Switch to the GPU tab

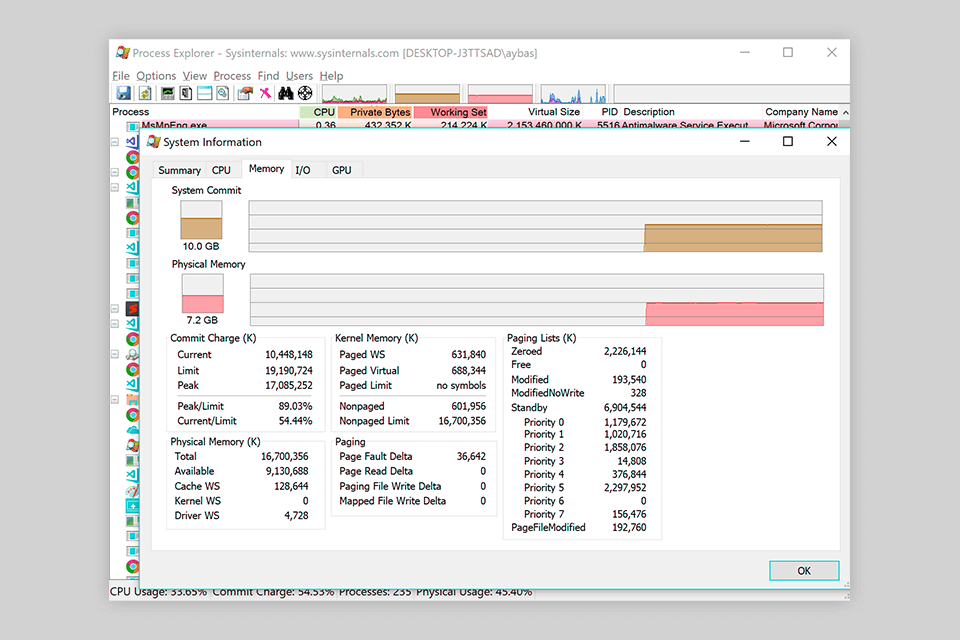tap(341, 170)
